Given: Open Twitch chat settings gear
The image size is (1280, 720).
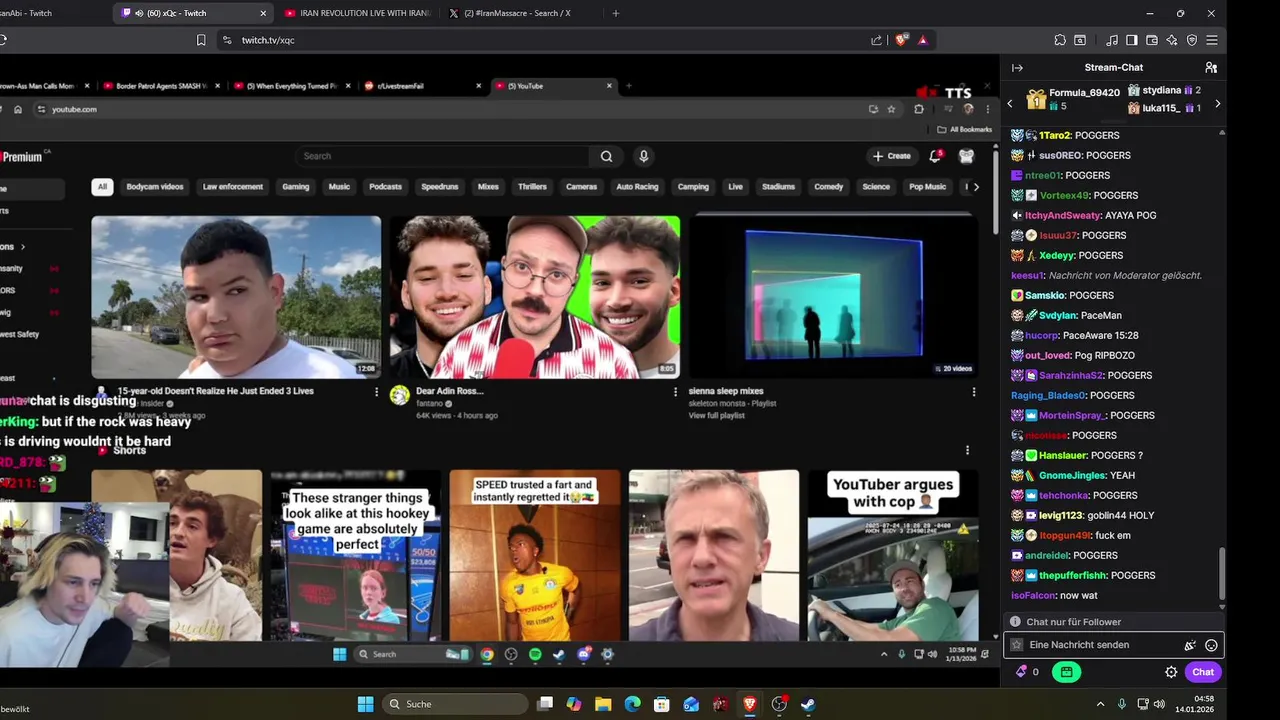Looking at the screenshot, I should tap(1171, 672).
